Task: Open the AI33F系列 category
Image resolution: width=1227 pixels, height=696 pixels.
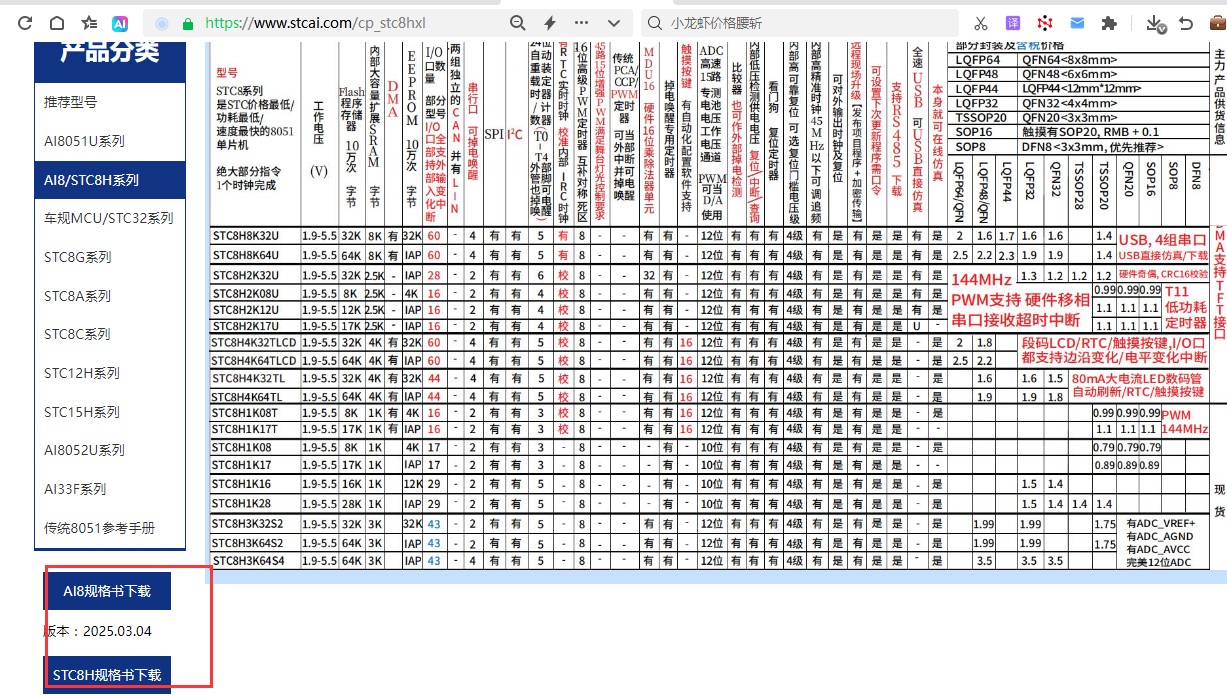Action: (110, 489)
